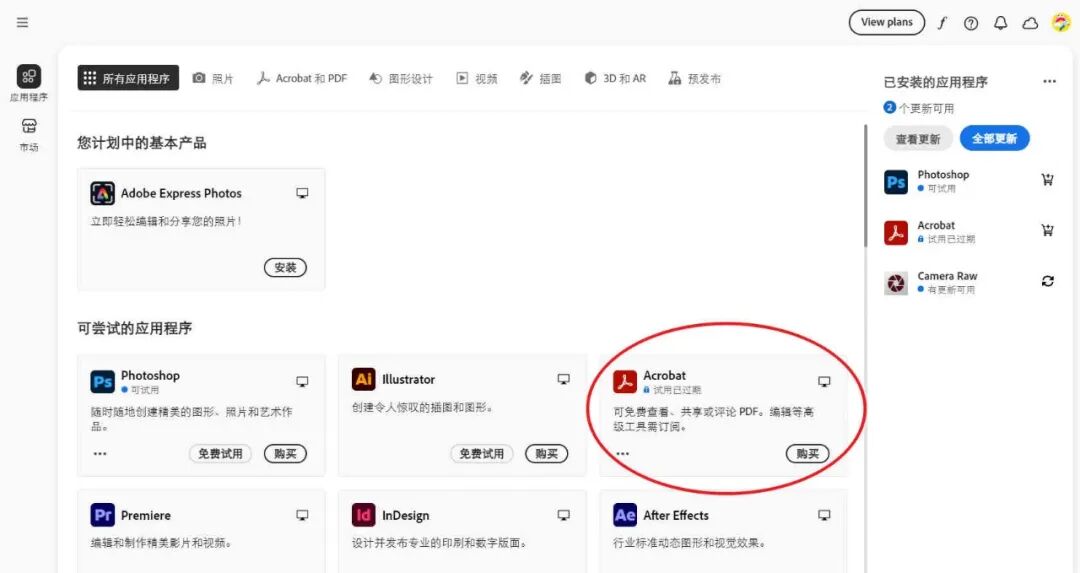
Task: Open the help question mark icon
Action: click(971, 23)
